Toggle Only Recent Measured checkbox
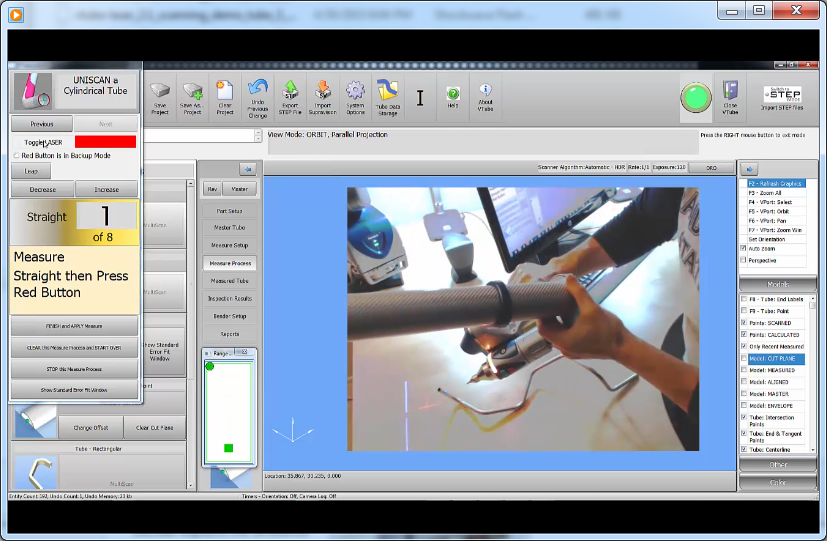The width and height of the screenshot is (827, 541). pos(744,346)
